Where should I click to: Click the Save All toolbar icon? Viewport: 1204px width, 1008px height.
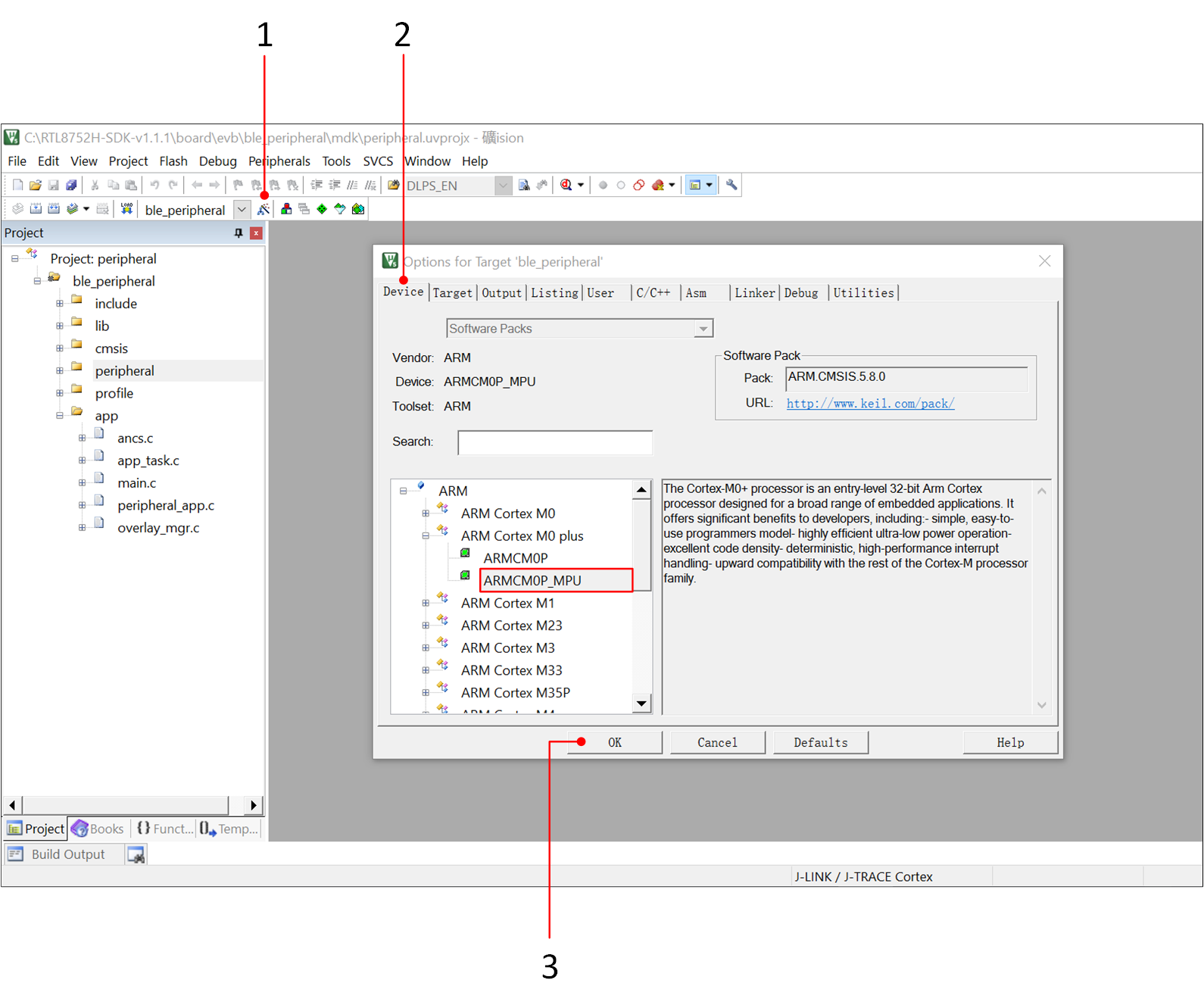click(71, 185)
